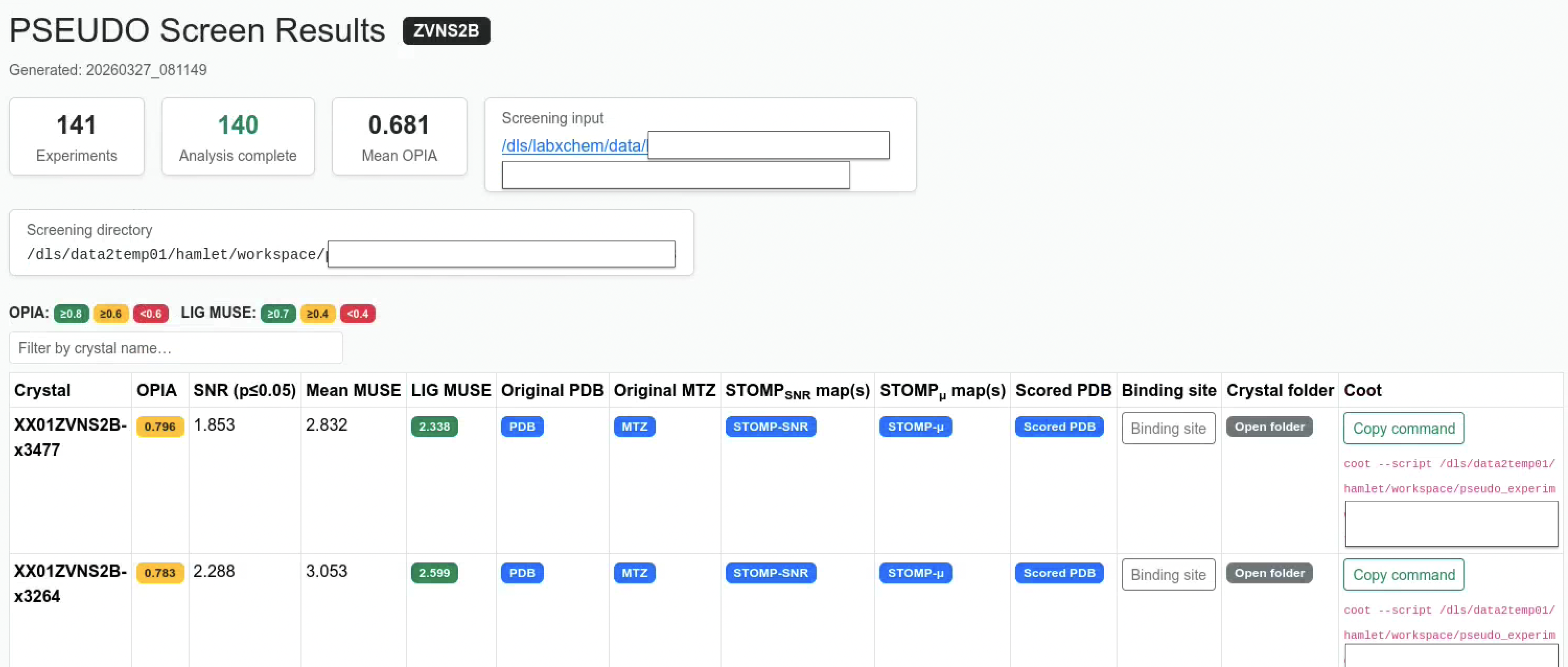Download the Scored PDB for XX01ZVNS2B-x3477

point(1059,427)
